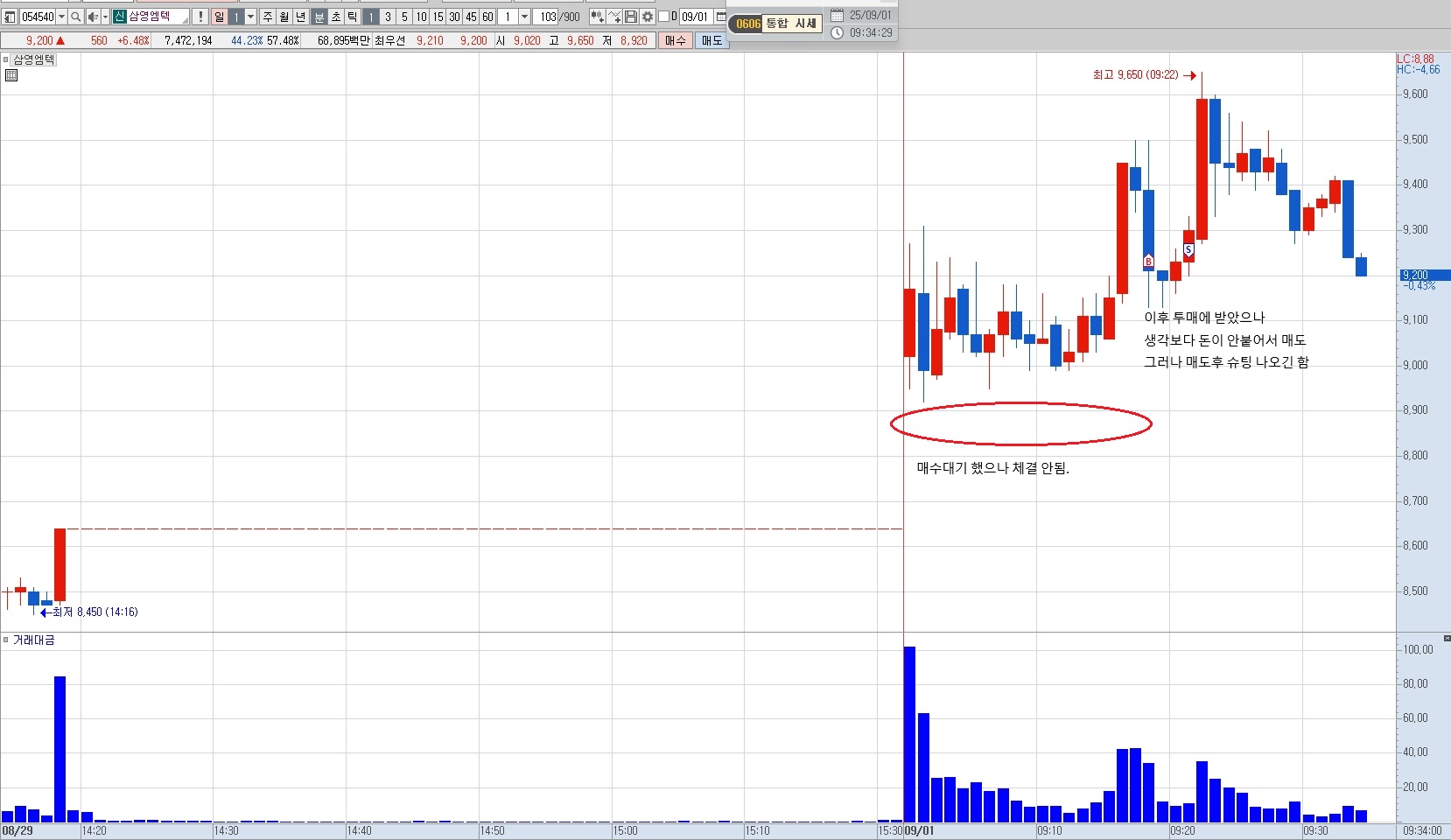This screenshot has width=1451, height=840.
Task: Select the 틱 (tick) chart toggle
Action: pos(352,17)
